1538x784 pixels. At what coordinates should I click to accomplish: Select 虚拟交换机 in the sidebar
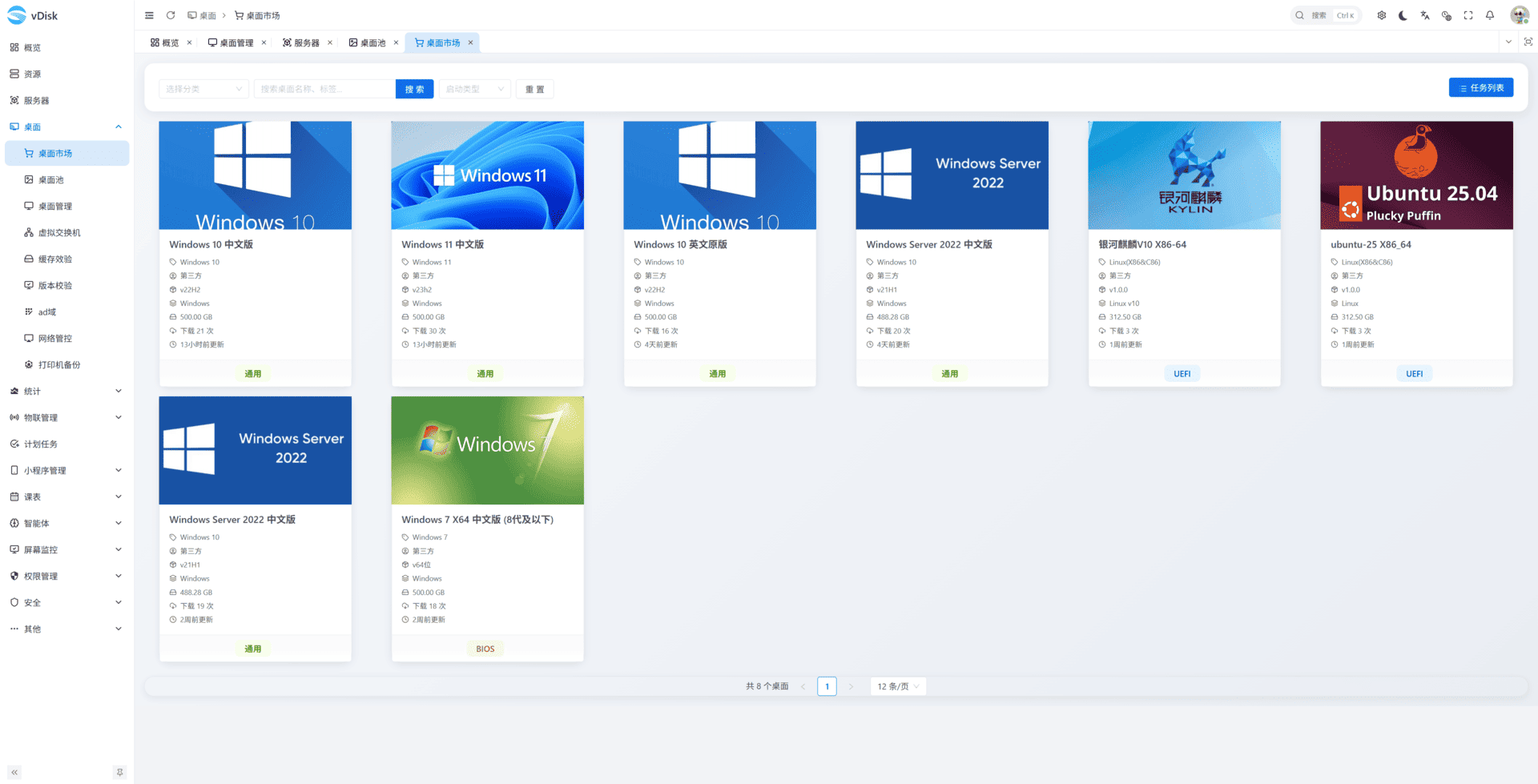coord(66,232)
